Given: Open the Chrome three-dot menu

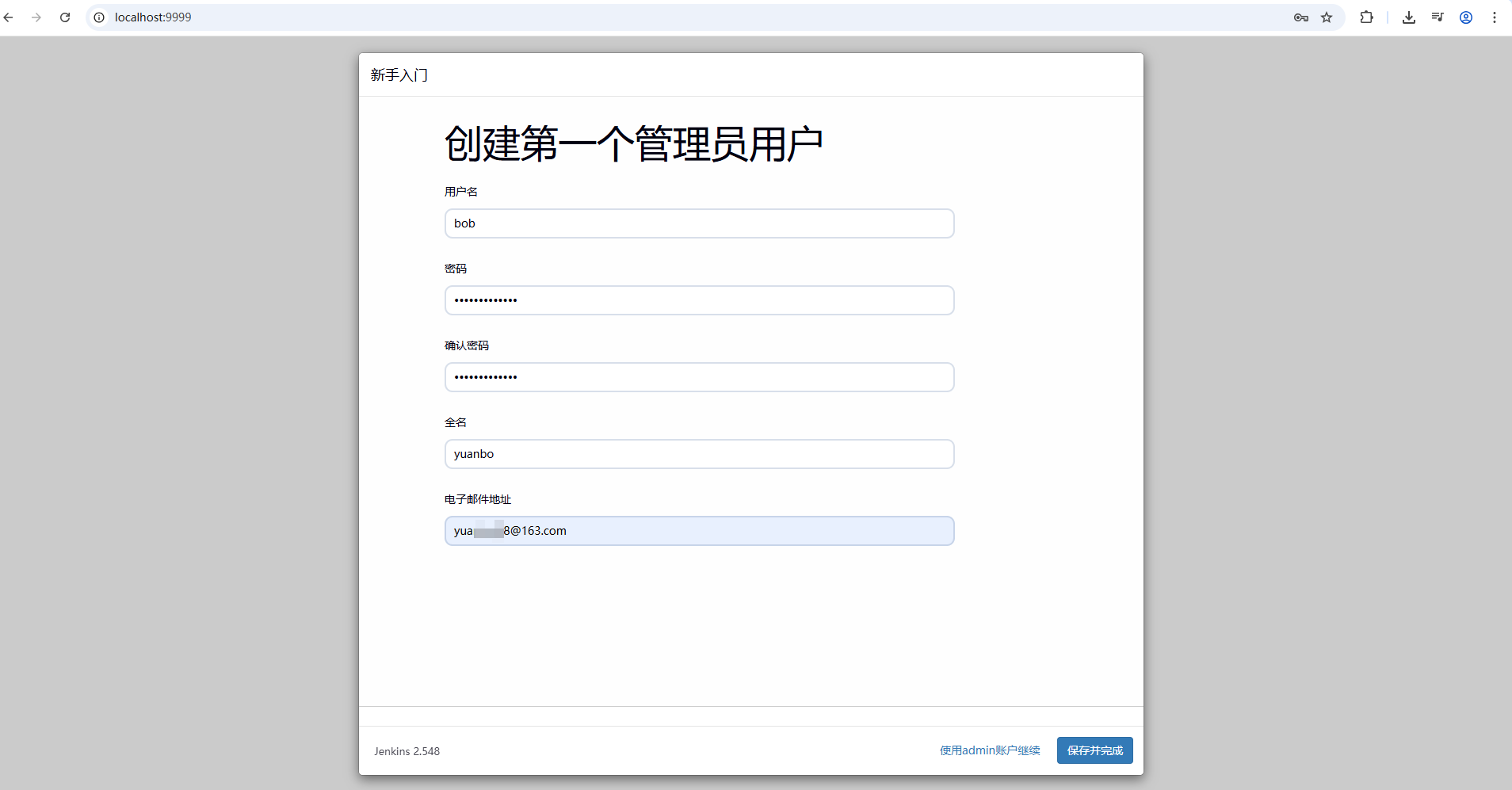Looking at the screenshot, I should pos(1494,17).
